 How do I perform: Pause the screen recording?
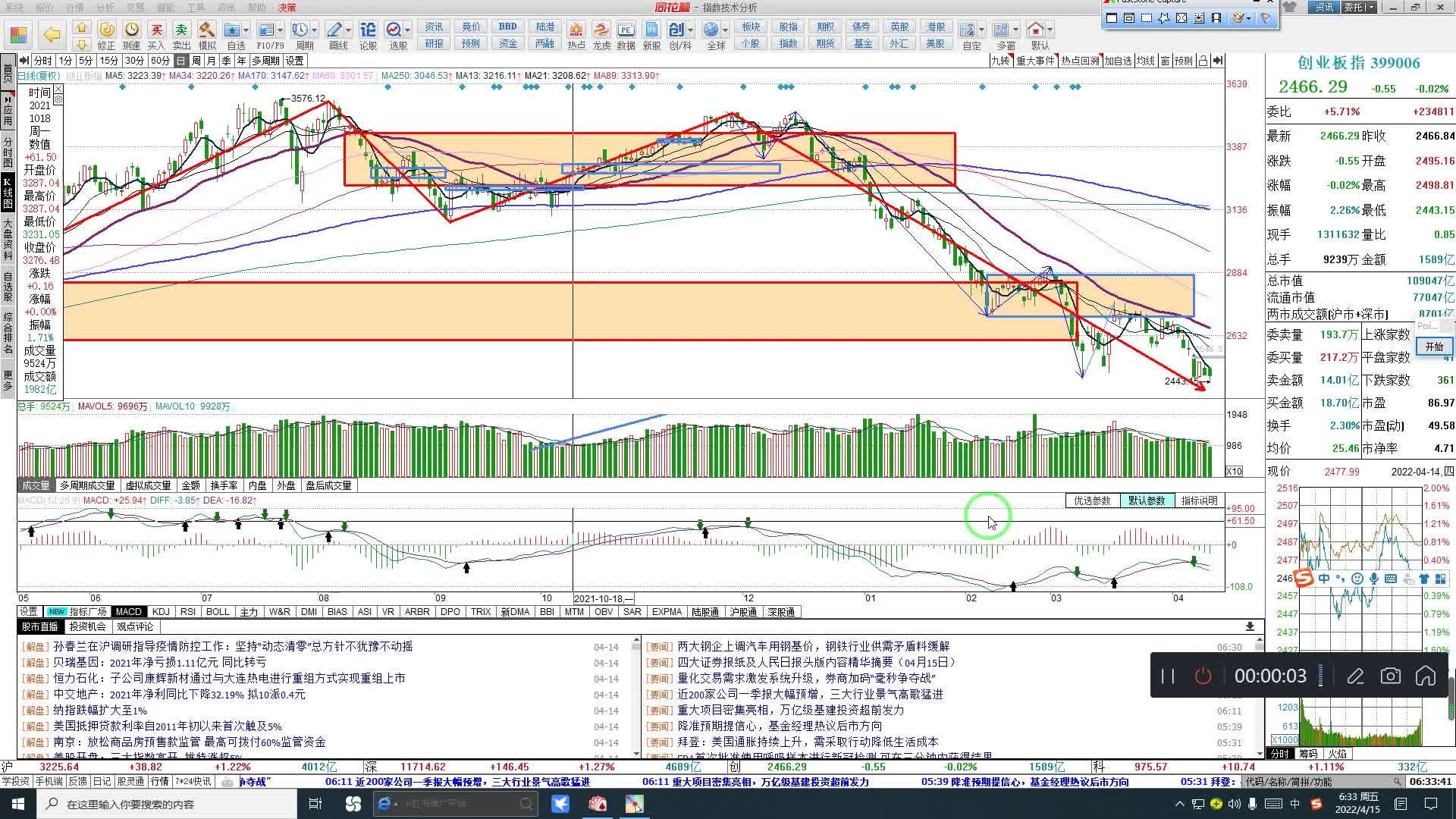point(1168,676)
